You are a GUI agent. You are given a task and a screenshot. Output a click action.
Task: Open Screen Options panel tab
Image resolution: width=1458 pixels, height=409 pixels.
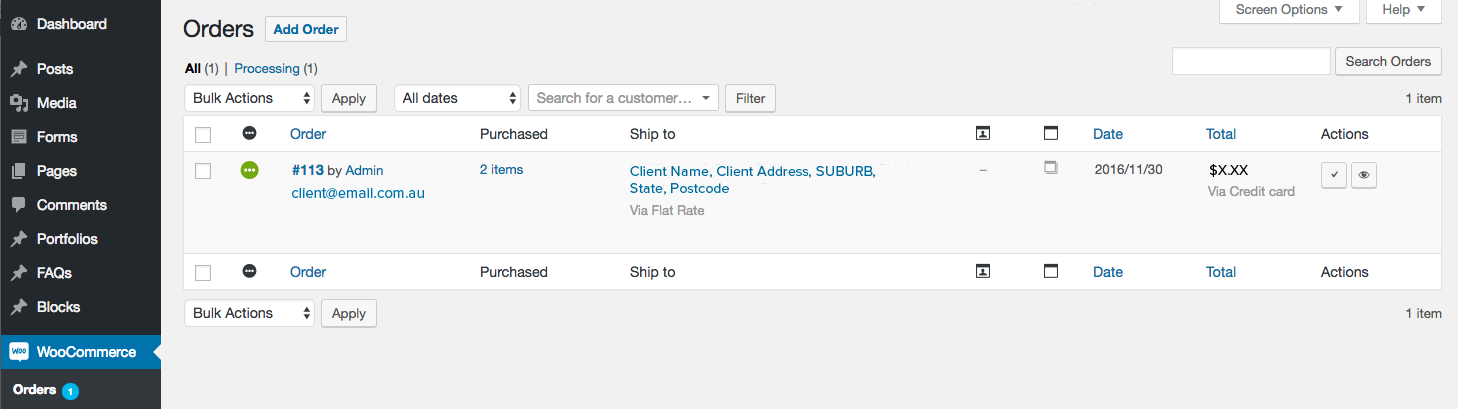click(x=1289, y=10)
